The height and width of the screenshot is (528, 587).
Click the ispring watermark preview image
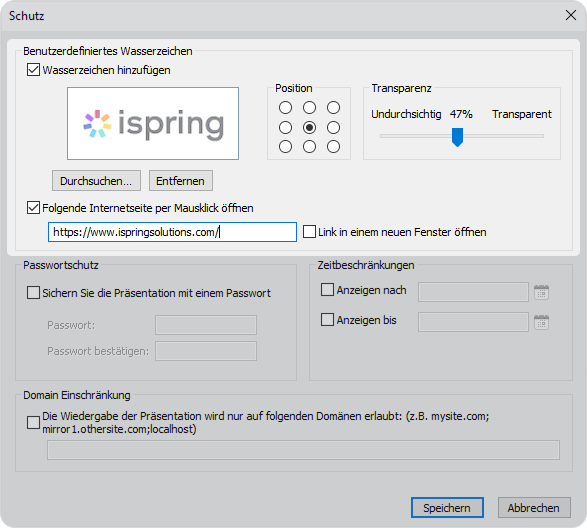click(153, 124)
